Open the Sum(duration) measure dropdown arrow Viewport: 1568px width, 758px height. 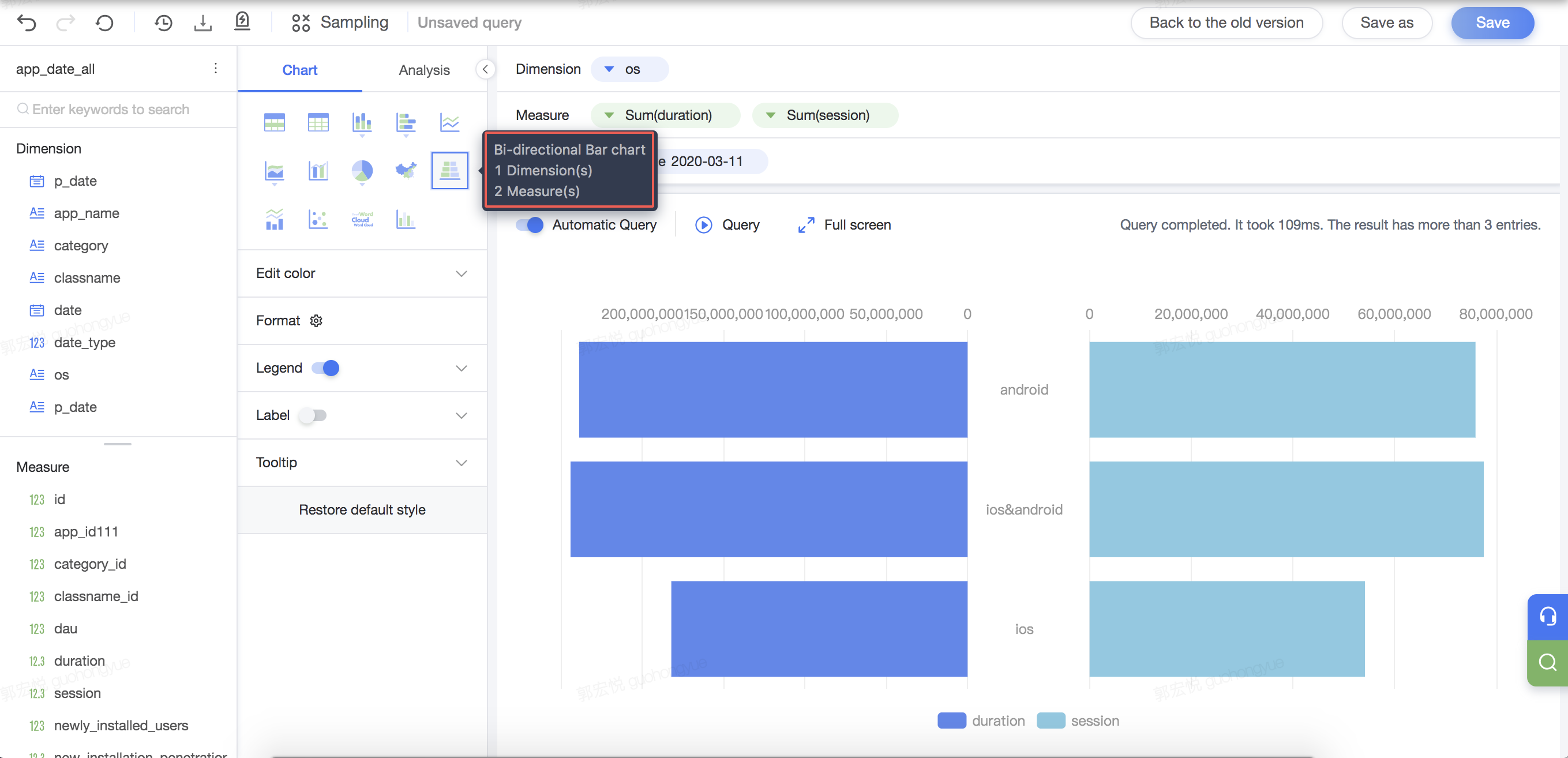[609, 115]
